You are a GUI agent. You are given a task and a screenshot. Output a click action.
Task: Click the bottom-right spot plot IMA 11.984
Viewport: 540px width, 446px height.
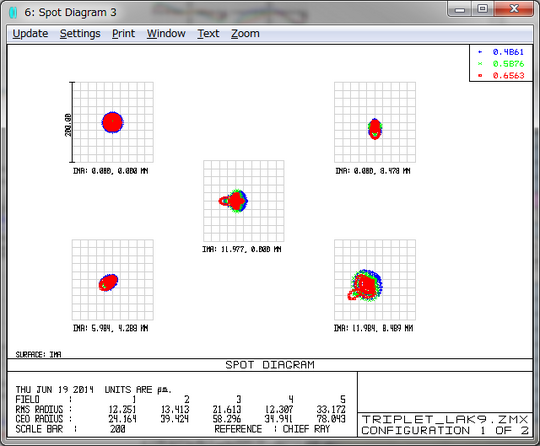[375, 280]
